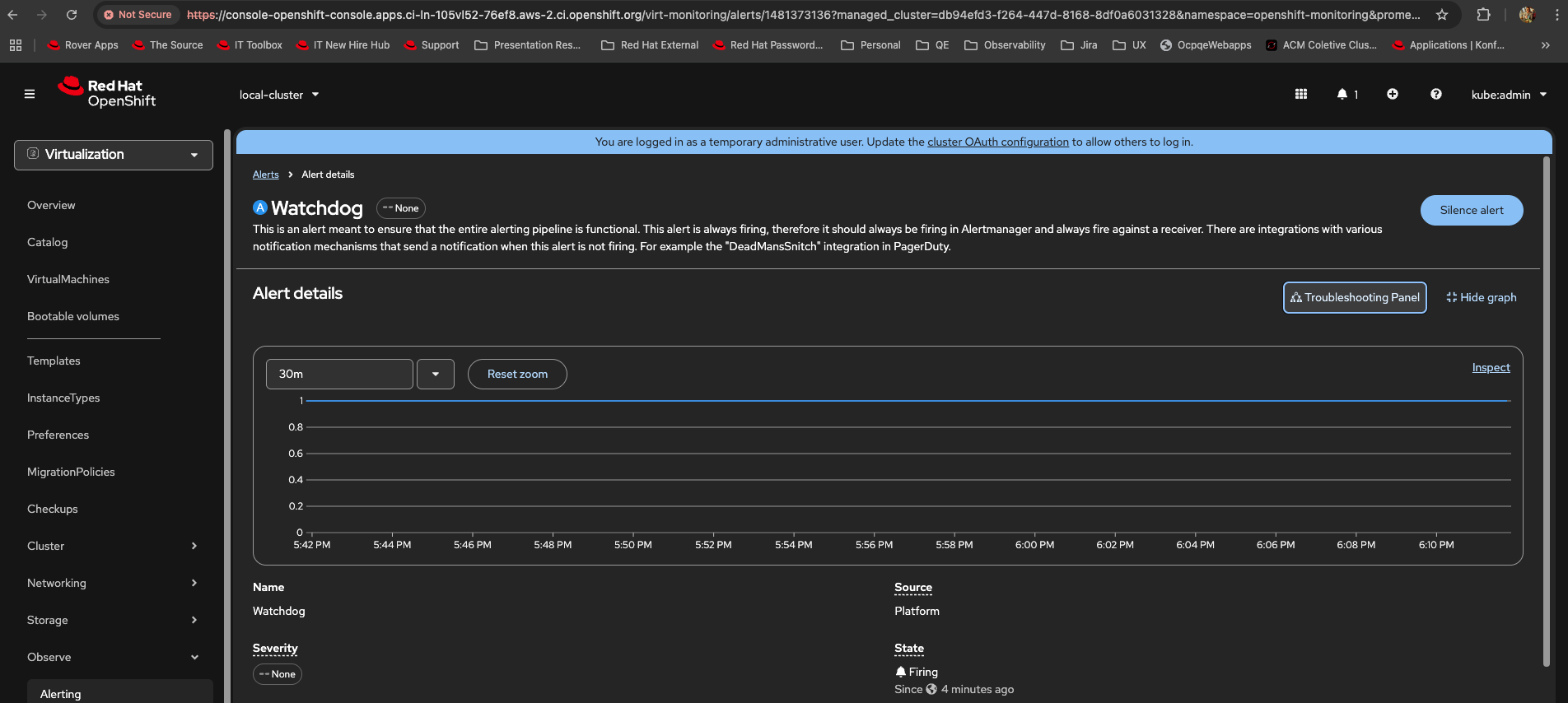
Task: Go to VirtualMachines in sidebar
Action: 68,279
